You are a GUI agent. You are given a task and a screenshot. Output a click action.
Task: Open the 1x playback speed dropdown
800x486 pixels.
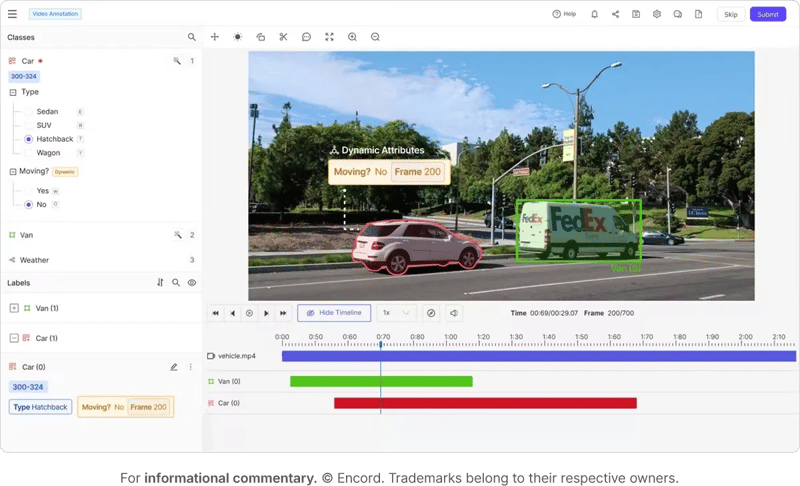click(x=396, y=313)
